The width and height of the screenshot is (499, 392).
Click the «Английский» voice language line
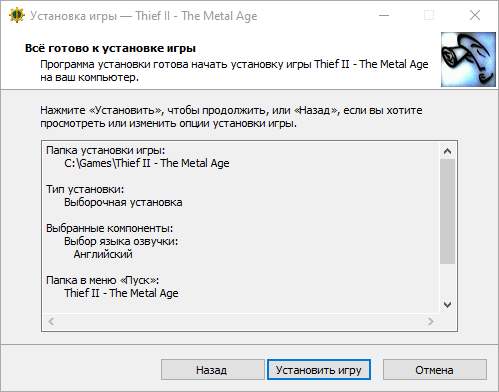(103, 254)
